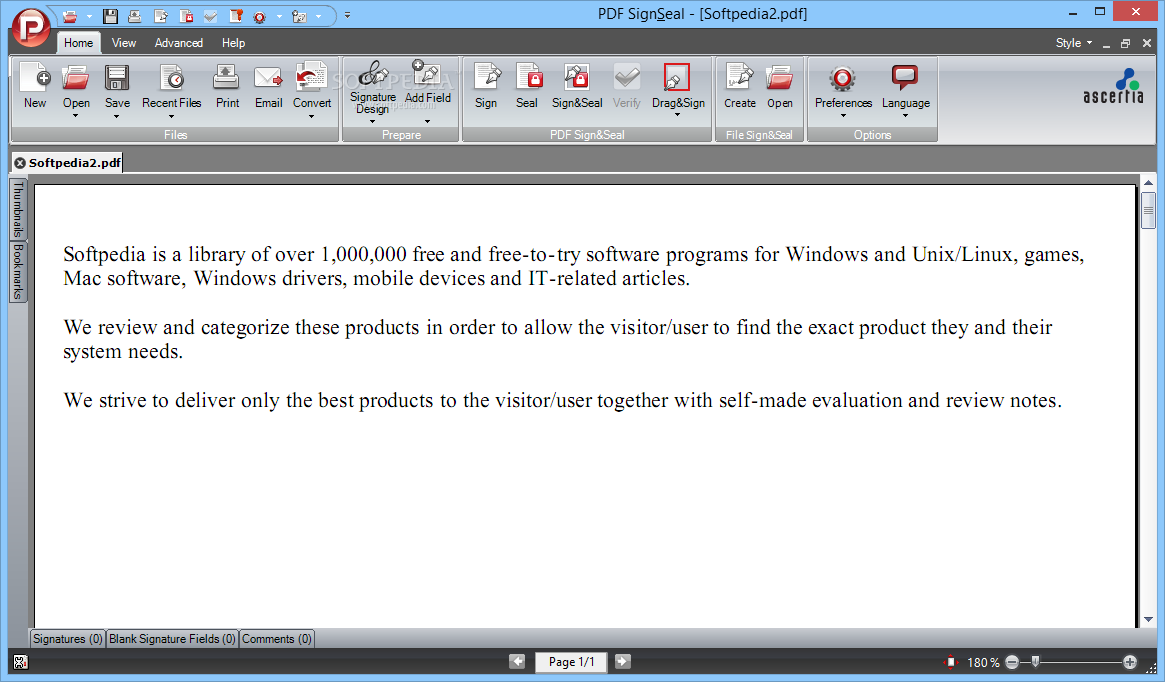Image resolution: width=1165 pixels, height=682 pixels.
Task: Click the Sign icon in PDF Sign&Seal group
Action: coord(486,78)
